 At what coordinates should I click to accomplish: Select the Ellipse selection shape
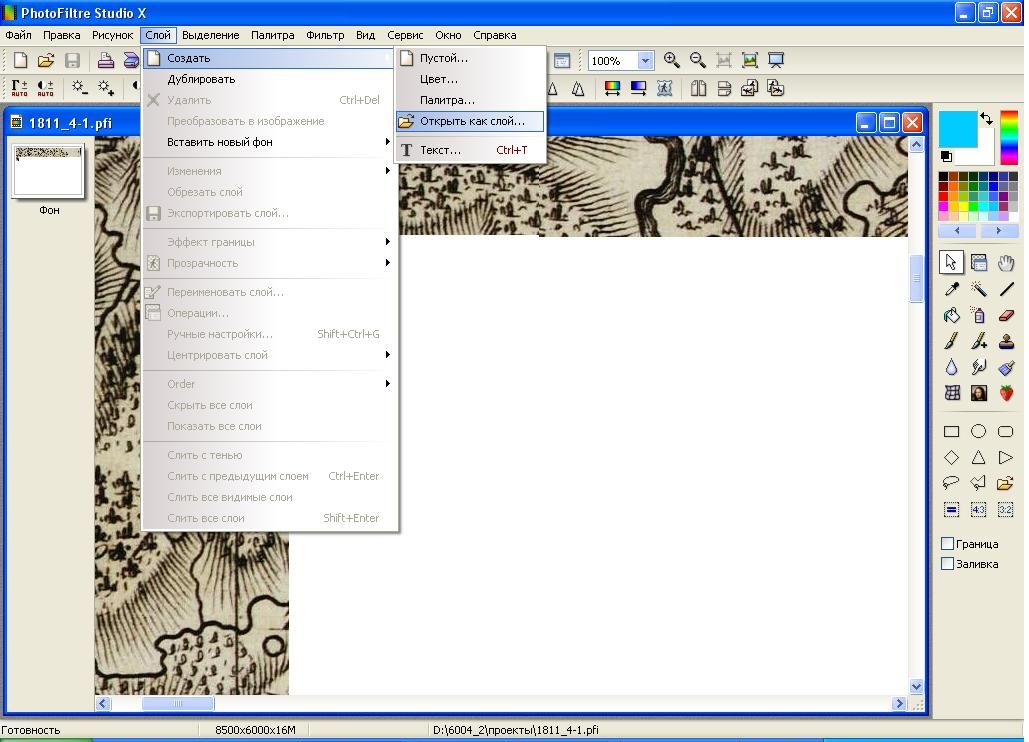pos(978,432)
